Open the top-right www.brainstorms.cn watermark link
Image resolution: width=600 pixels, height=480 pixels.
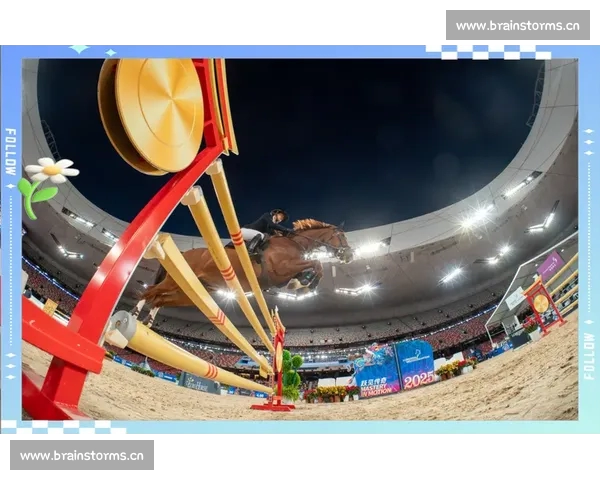pos(517,25)
